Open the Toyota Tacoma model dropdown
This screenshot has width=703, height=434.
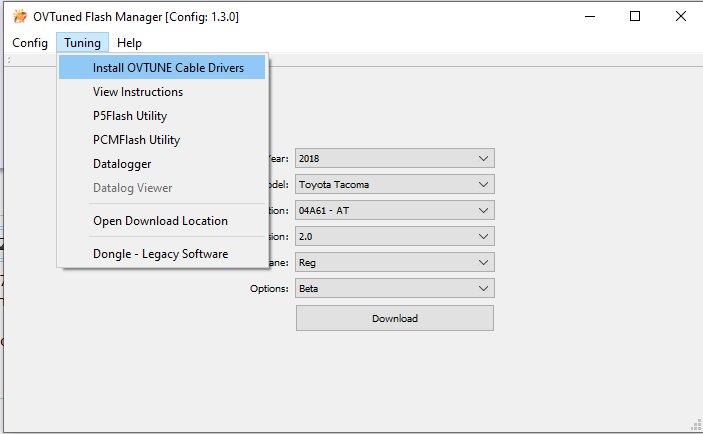[395, 184]
